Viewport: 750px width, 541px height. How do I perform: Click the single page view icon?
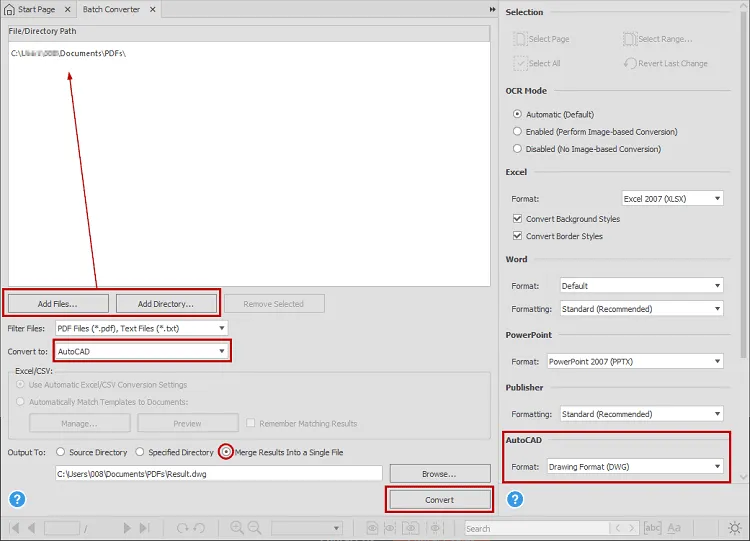click(372, 528)
